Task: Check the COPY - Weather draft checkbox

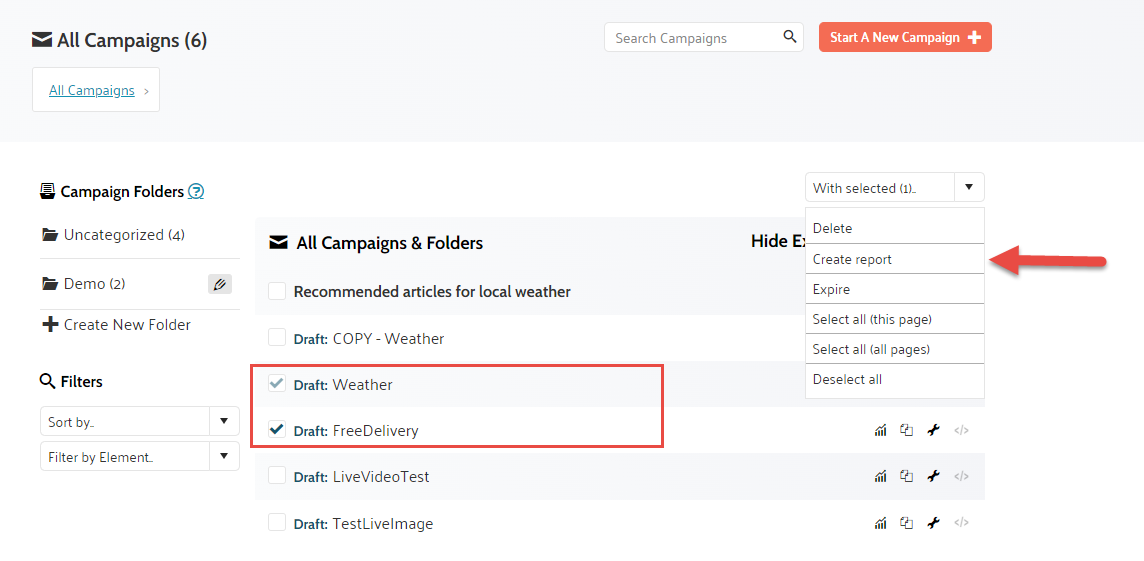Action: pyautogui.click(x=277, y=338)
